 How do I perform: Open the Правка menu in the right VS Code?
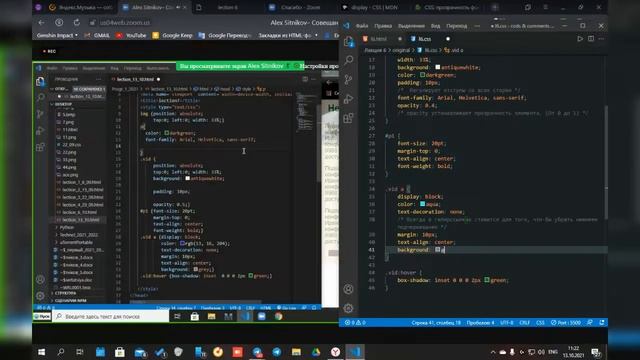[383, 26]
